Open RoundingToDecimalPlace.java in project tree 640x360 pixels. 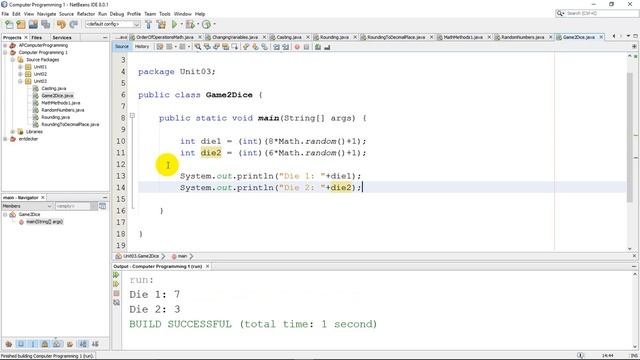pyautogui.click(x=69, y=124)
